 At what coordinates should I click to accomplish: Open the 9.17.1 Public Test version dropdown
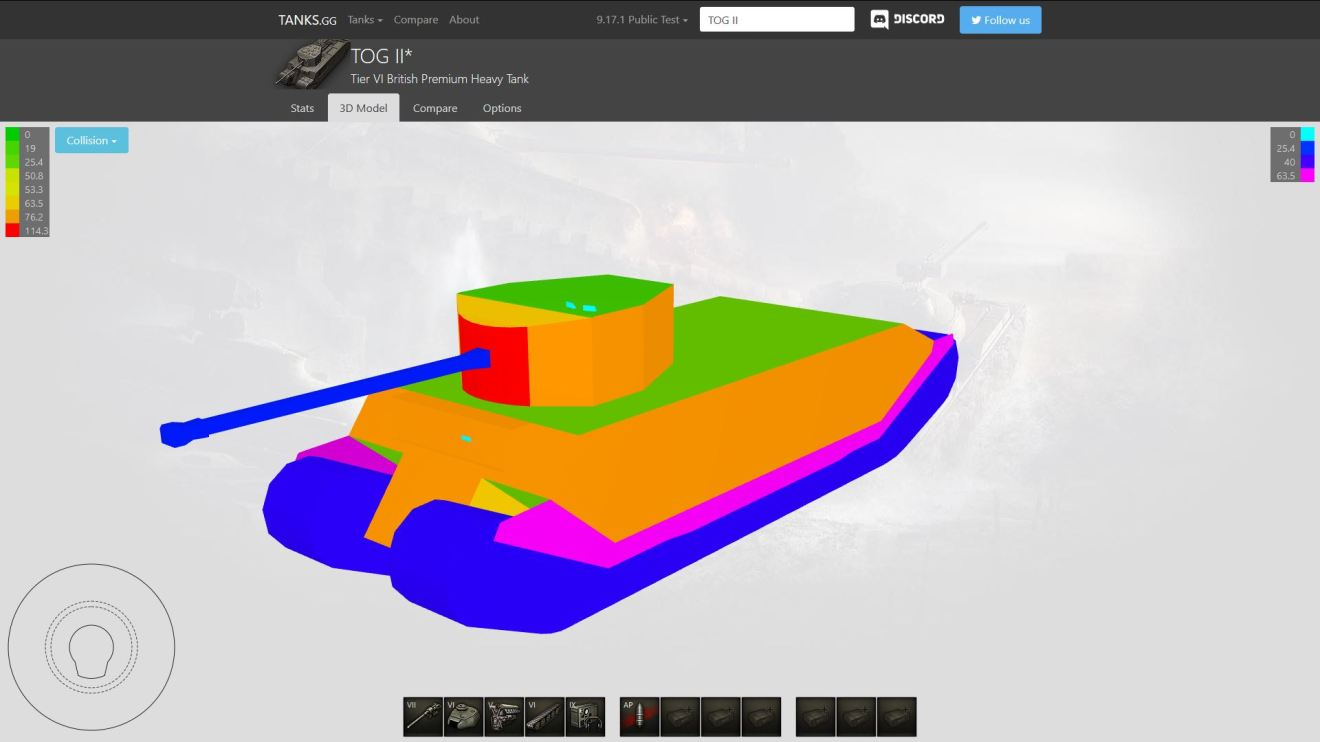pyautogui.click(x=641, y=20)
